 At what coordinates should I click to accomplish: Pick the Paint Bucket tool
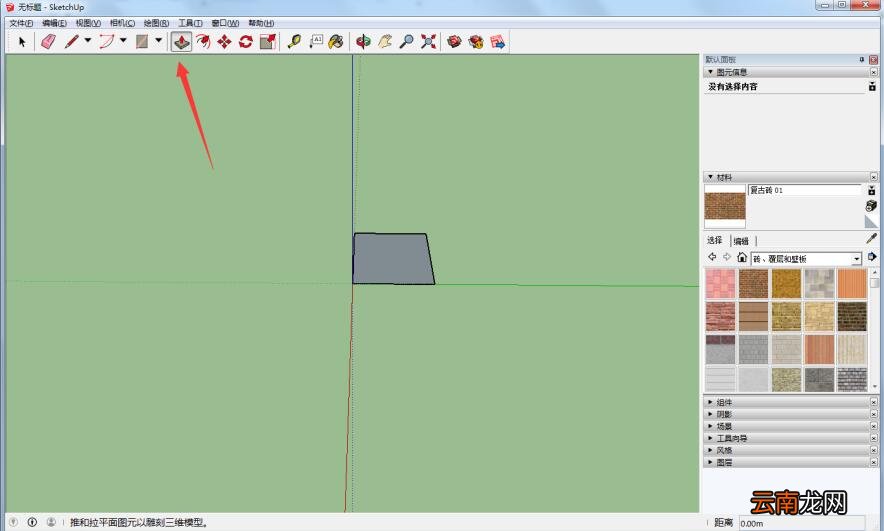(336, 42)
